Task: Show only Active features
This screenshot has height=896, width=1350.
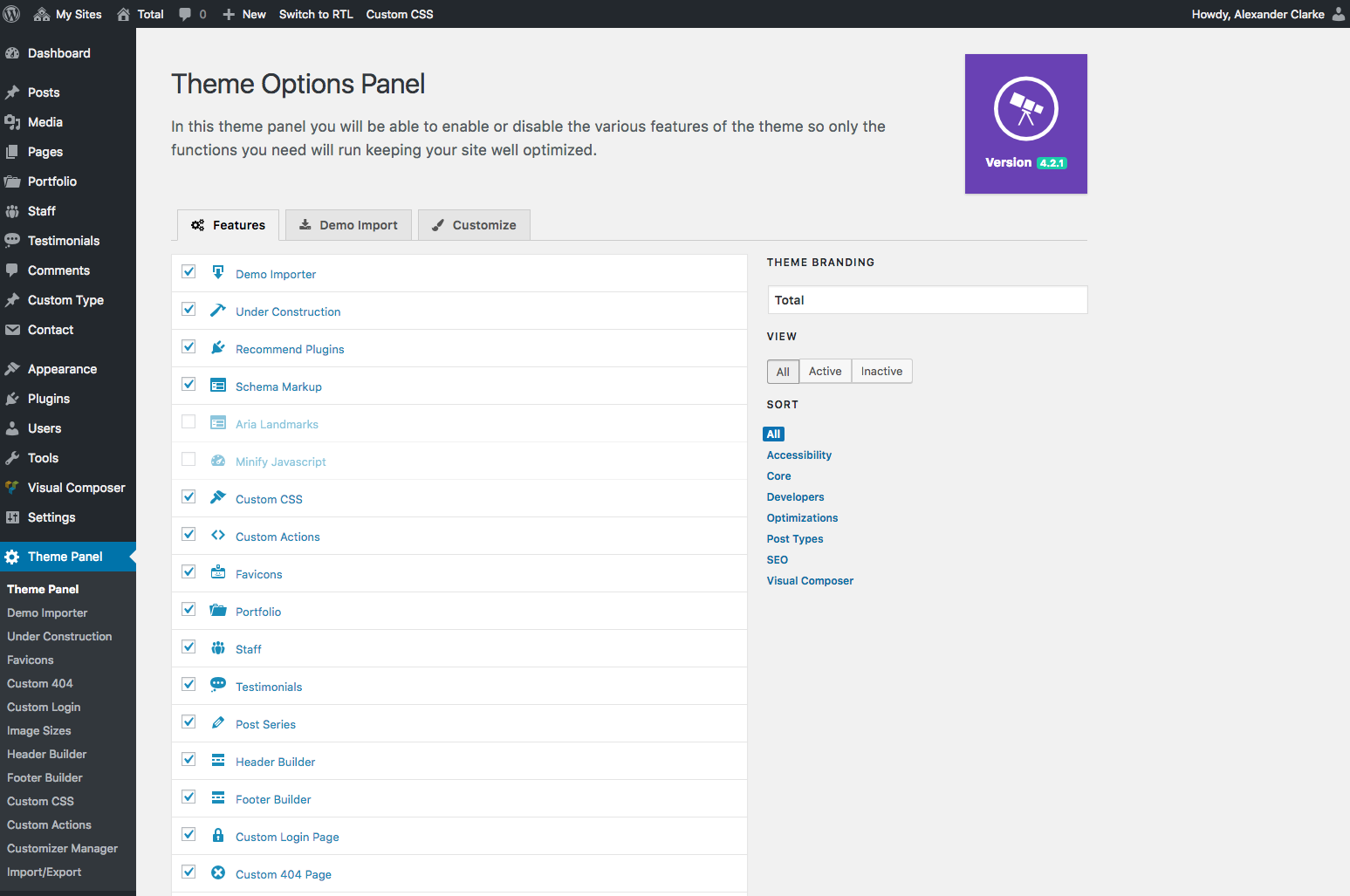Action: 825,371
